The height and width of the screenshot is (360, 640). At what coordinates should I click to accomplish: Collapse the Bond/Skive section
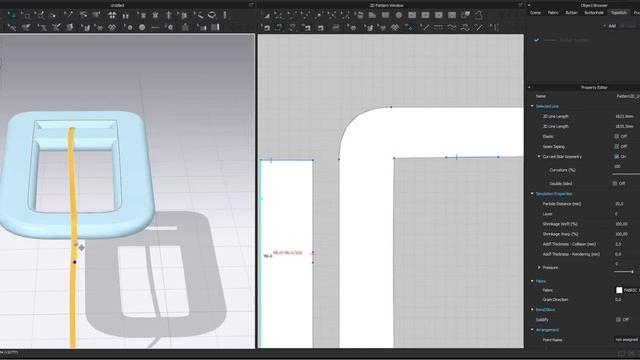(x=532, y=309)
